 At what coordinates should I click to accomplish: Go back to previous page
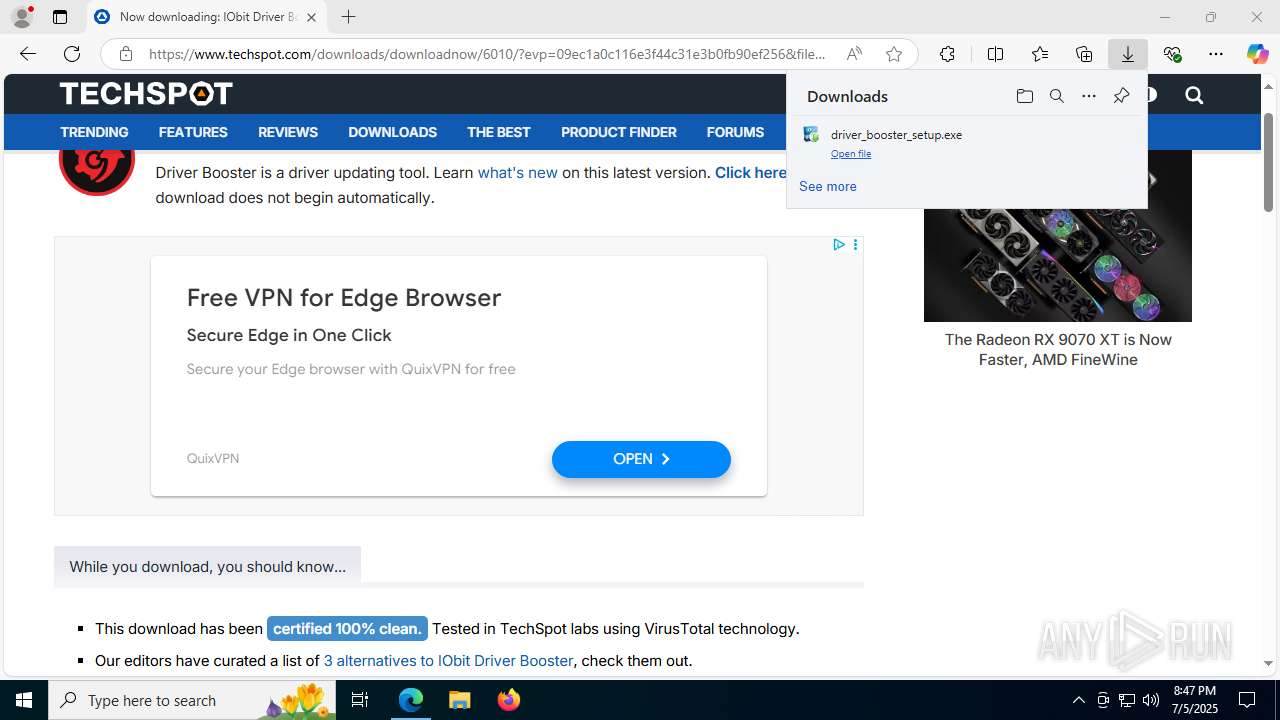(28, 54)
